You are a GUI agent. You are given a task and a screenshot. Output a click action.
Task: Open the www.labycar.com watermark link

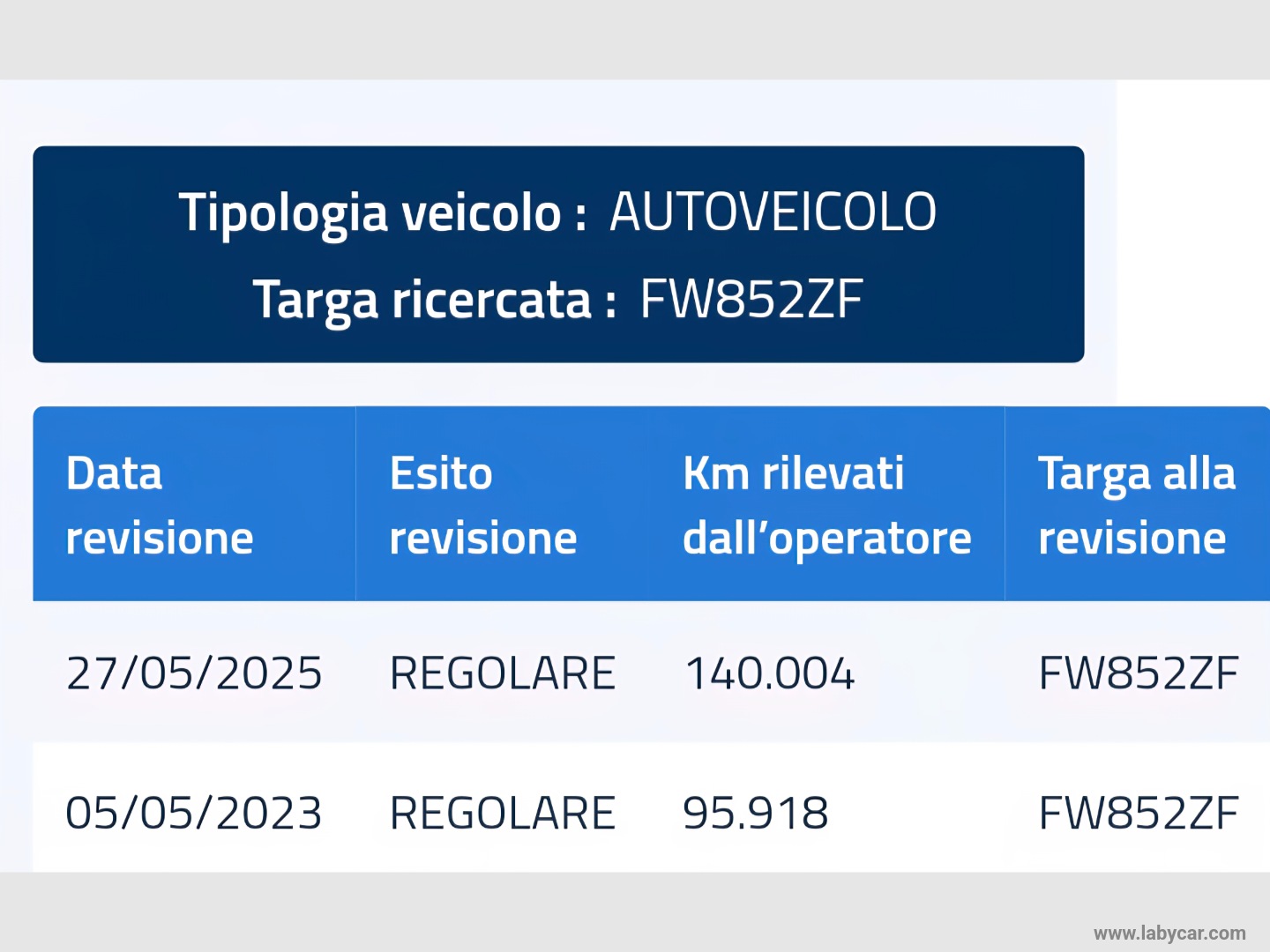[1169, 933]
